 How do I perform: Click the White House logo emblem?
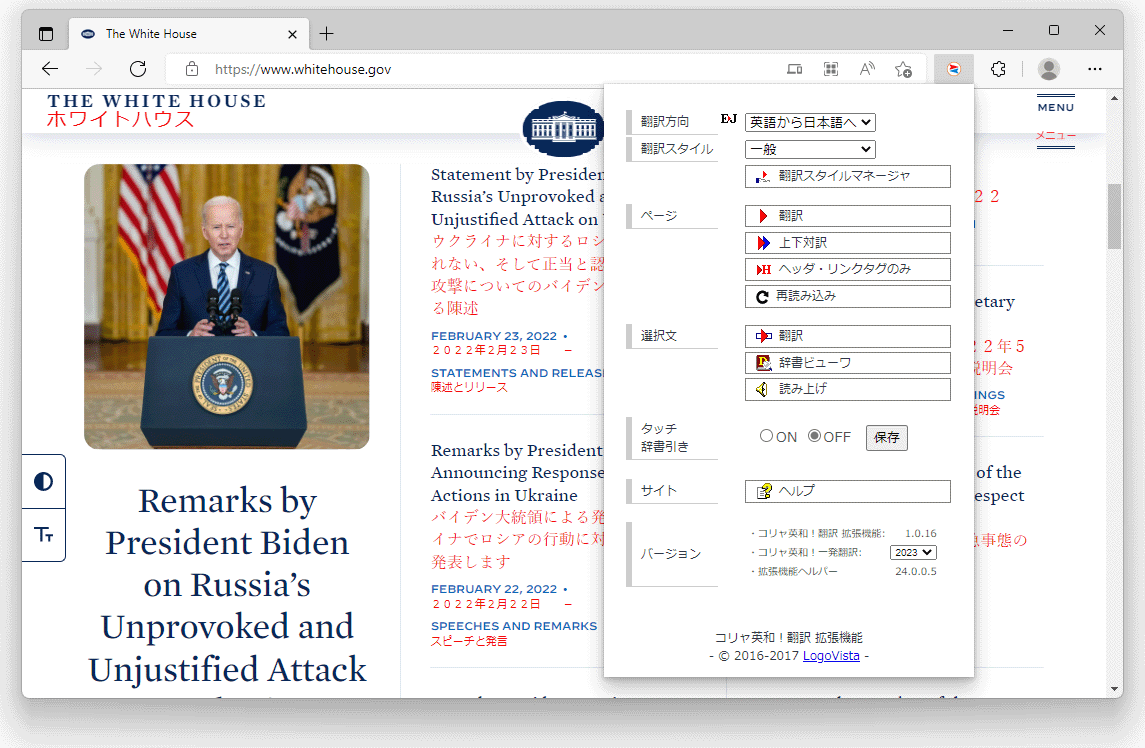click(x=563, y=129)
